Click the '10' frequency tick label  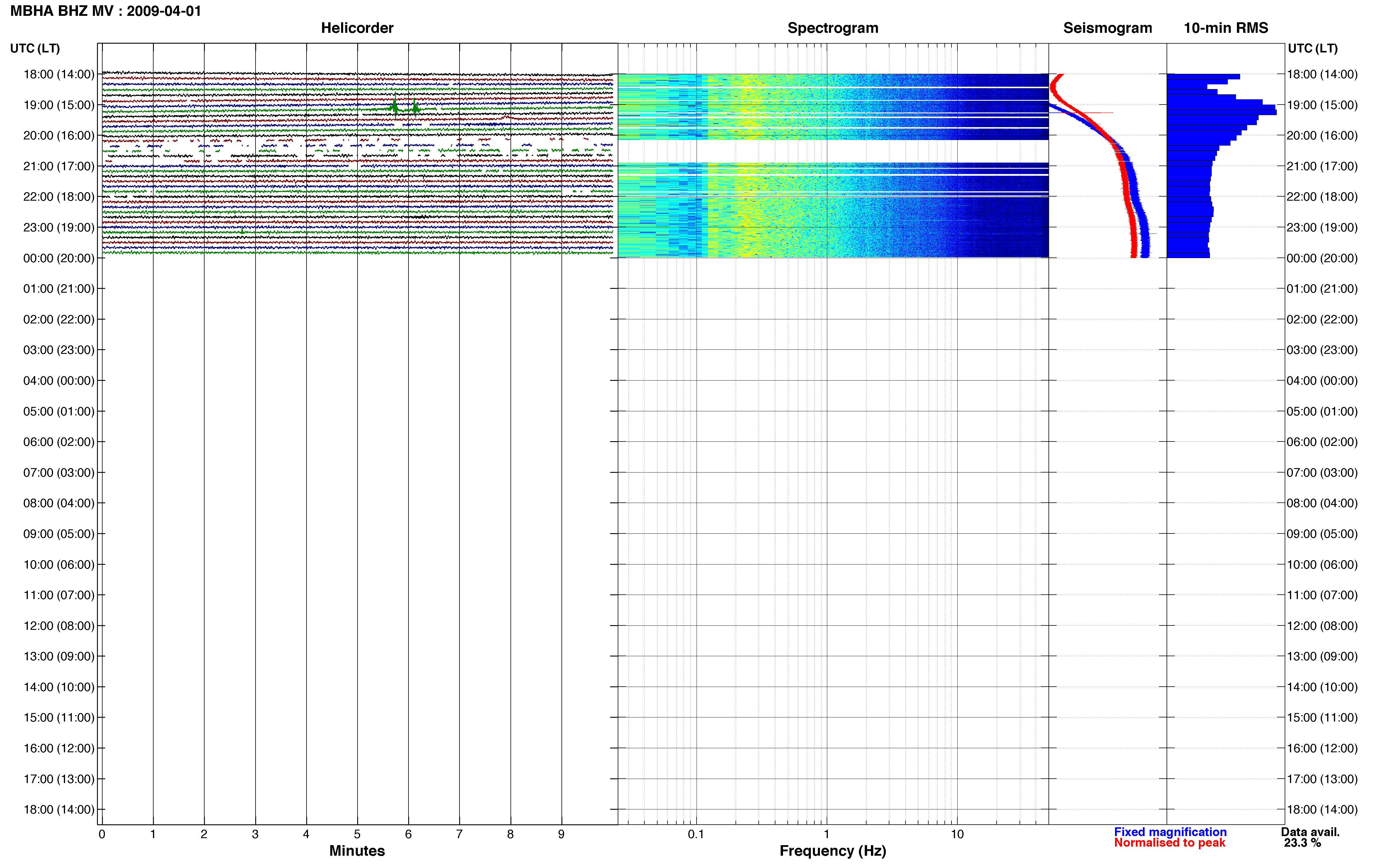(957, 834)
